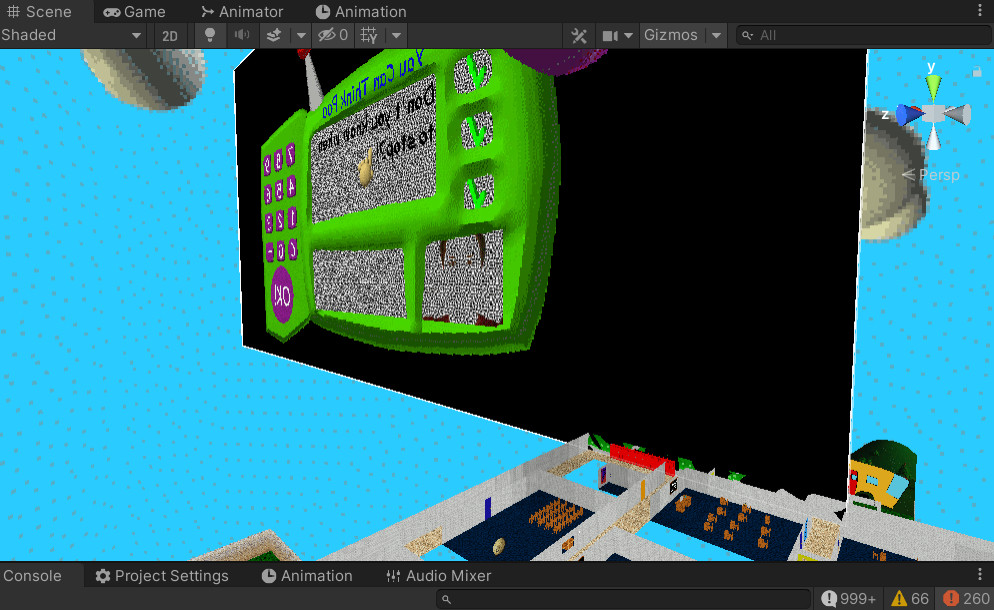The height and width of the screenshot is (610, 994).
Task: Toggle scene effects (skybox, fog) icon
Action: coord(274,36)
